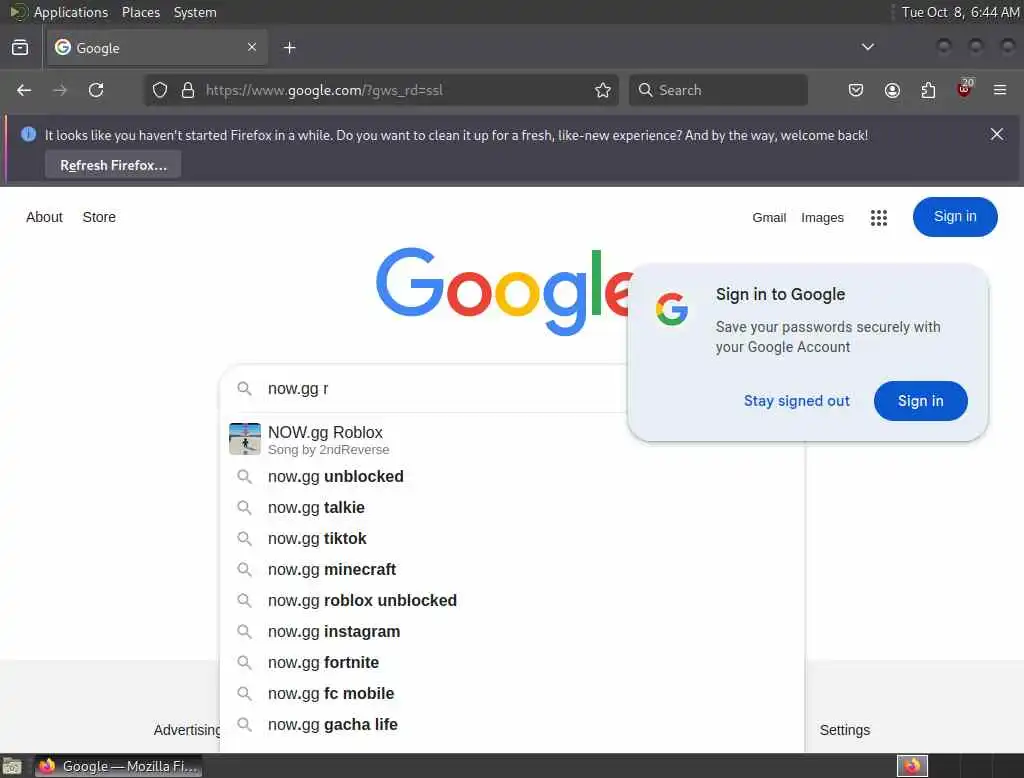Viewport: 1024px width, 778px height.
Task: Open the Applications menu
Action: tap(71, 12)
